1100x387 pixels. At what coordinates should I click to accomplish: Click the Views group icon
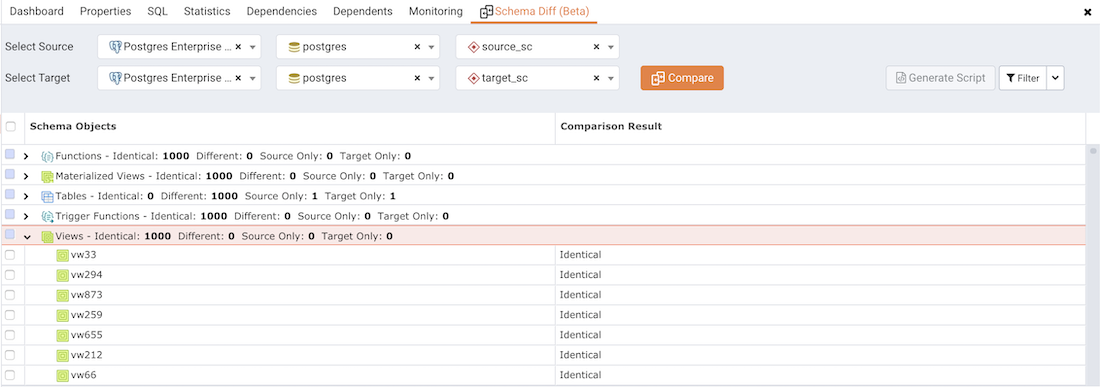pos(47,237)
